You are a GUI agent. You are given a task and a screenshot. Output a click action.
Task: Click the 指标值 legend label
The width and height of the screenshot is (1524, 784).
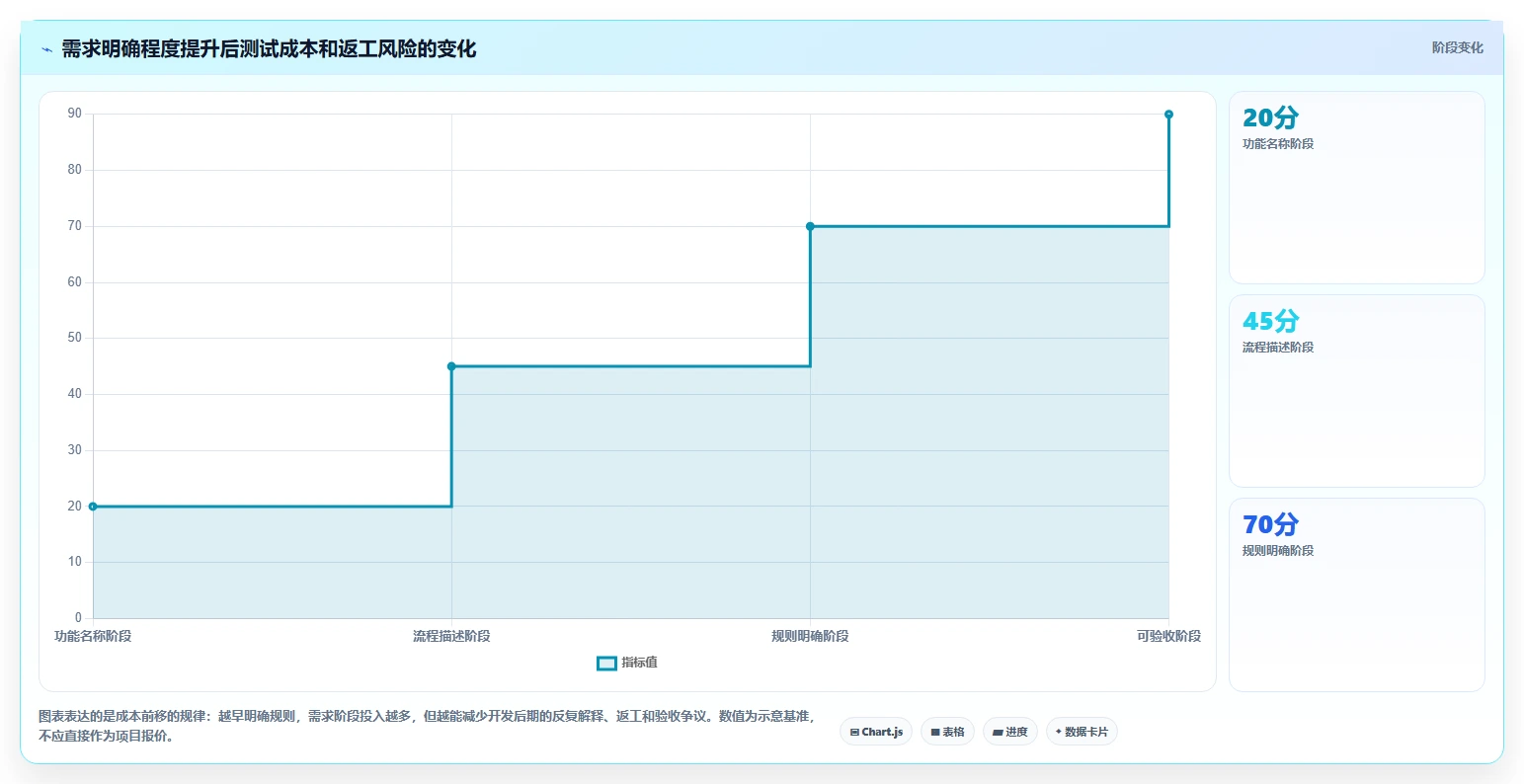pyautogui.click(x=639, y=663)
